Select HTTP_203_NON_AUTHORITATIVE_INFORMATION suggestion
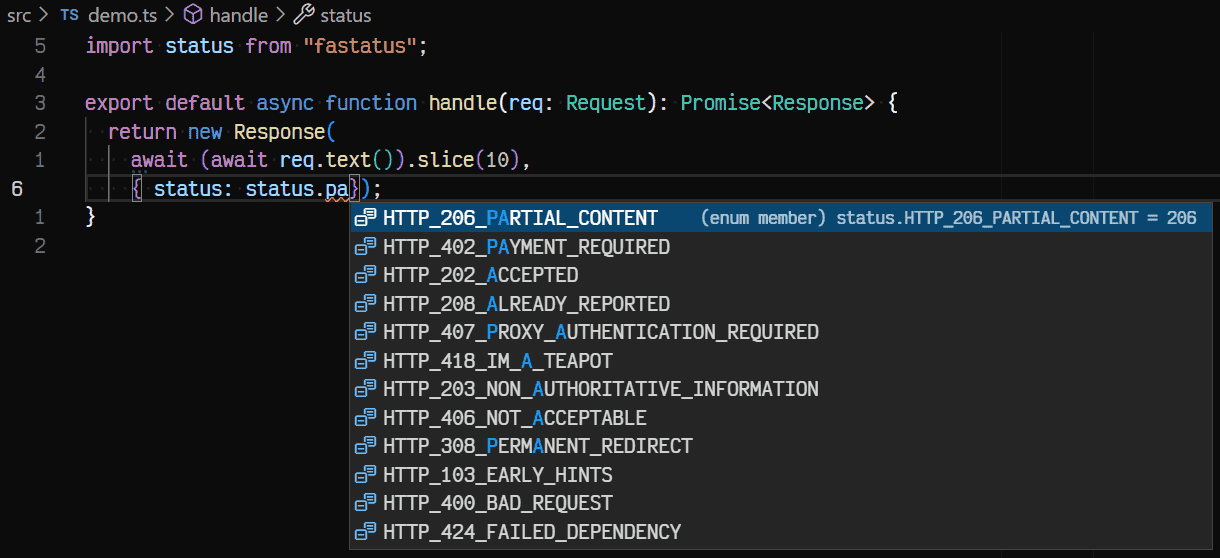The image size is (1220, 558). point(781,389)
